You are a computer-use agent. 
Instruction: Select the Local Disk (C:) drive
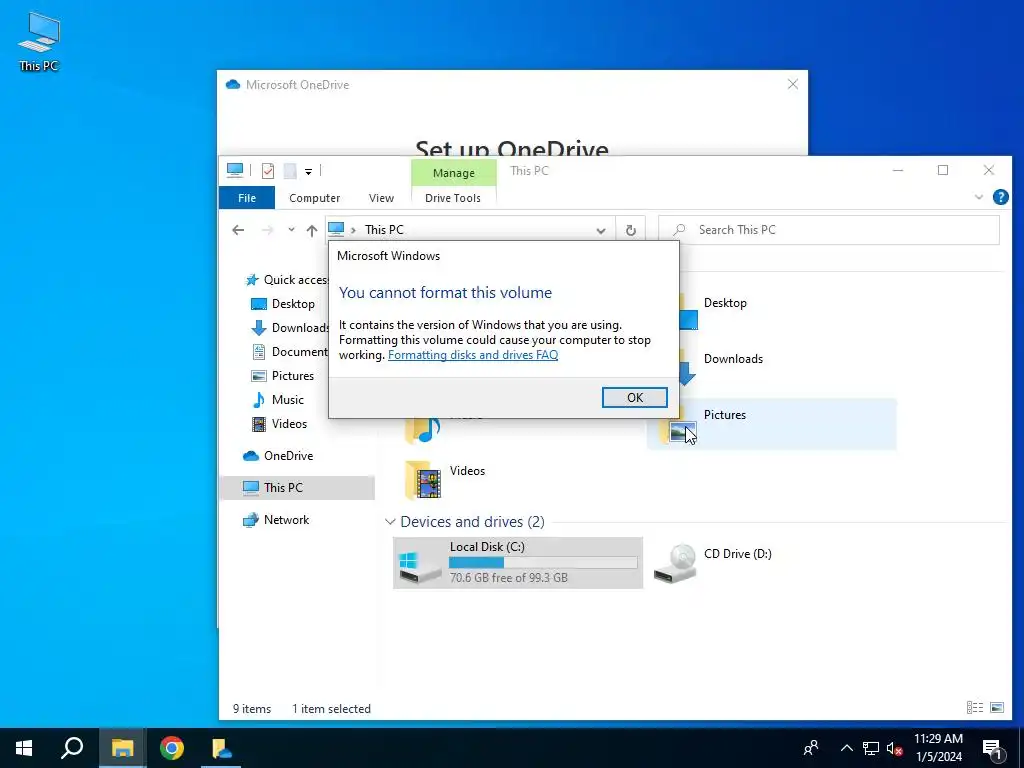[x=517, y=562]
